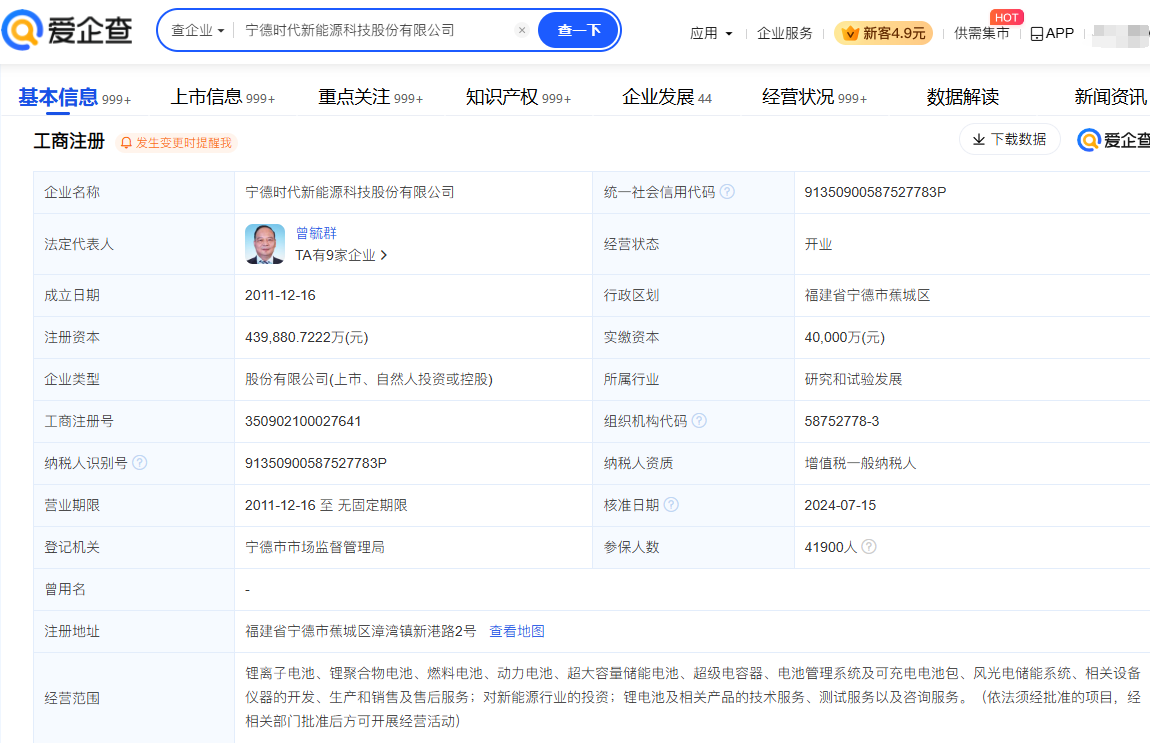
Task: Click registered capital 439,880.7222万(元)
Action: (x=307, y=337)
